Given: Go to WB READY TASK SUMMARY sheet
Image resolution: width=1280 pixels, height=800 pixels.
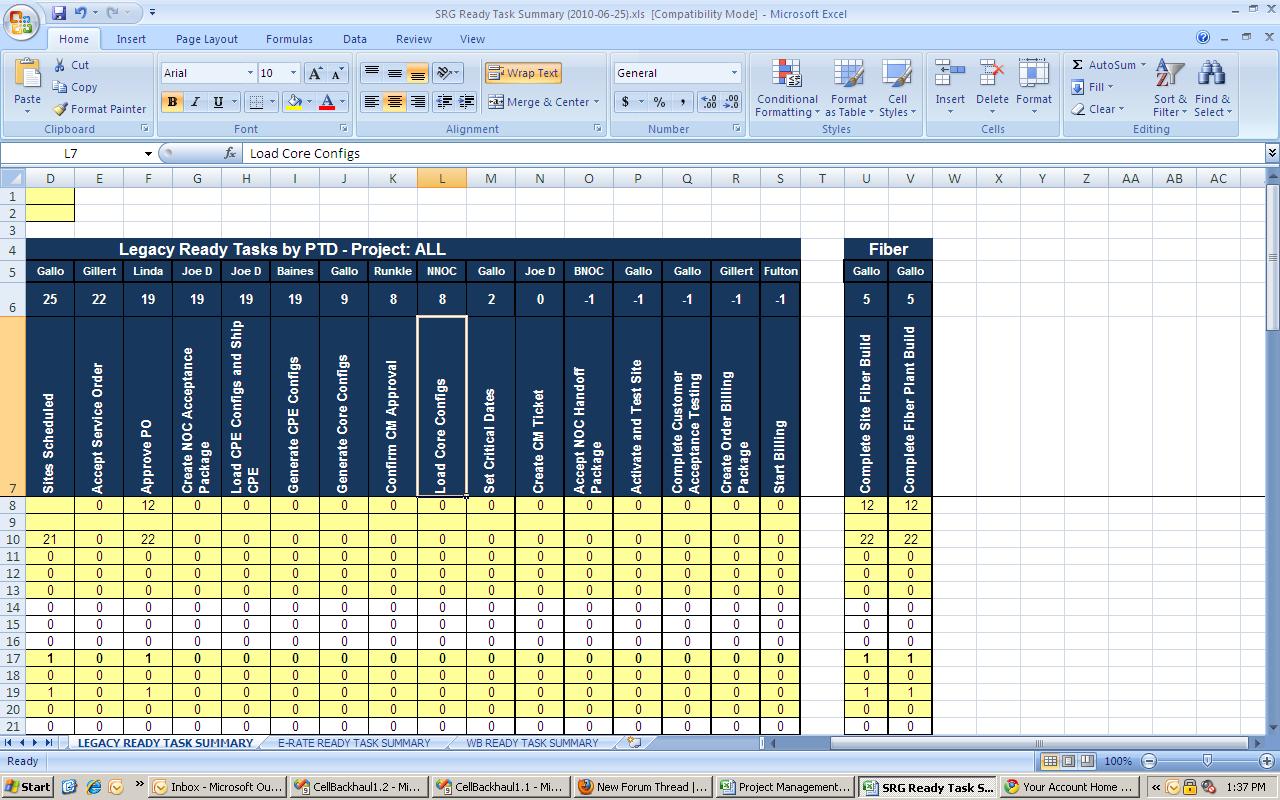Looking at the screenshot, I should [x=532, y=743].
